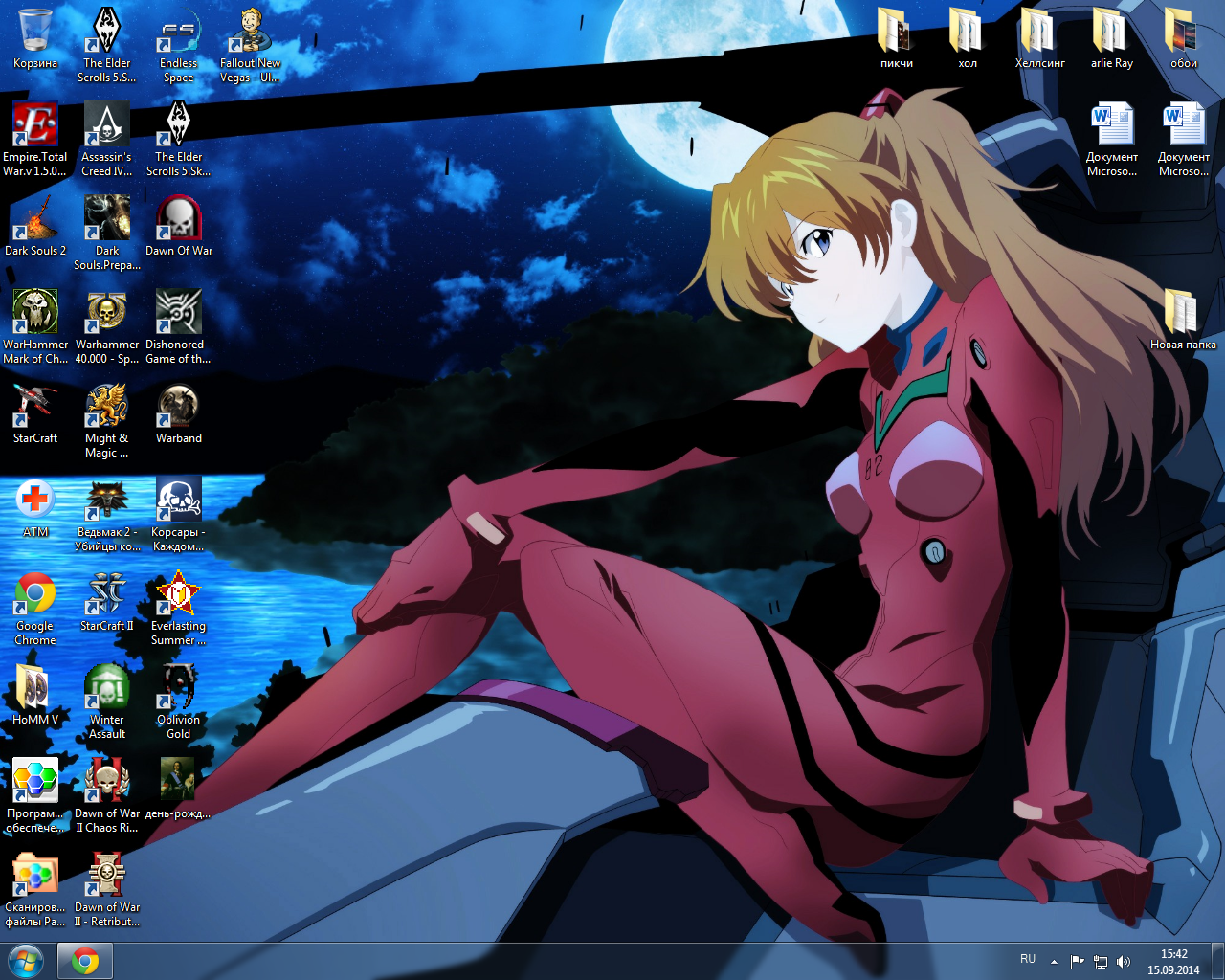Select The Elder Scrolls 5.S... shortcut beside Корзина
The width and height of the screenshot is (1225, 980).
106,45
